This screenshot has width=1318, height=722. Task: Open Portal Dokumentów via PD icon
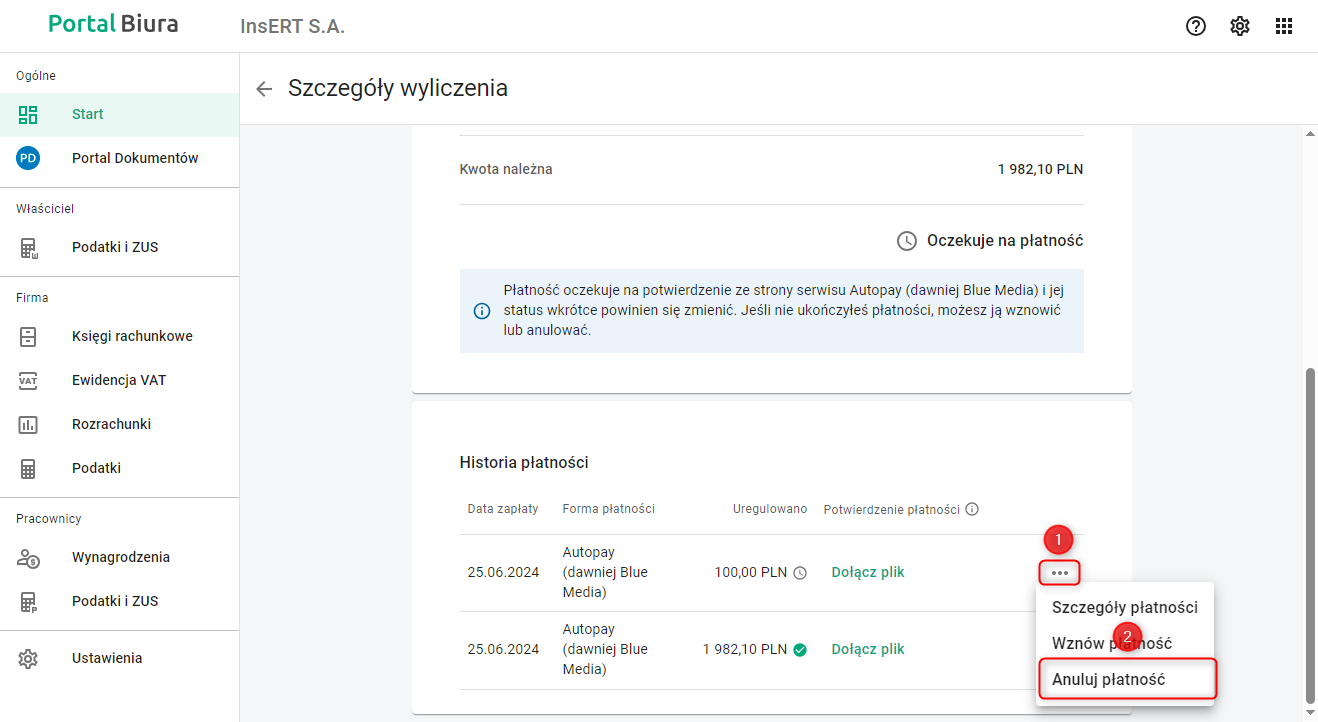coord(28,158)
